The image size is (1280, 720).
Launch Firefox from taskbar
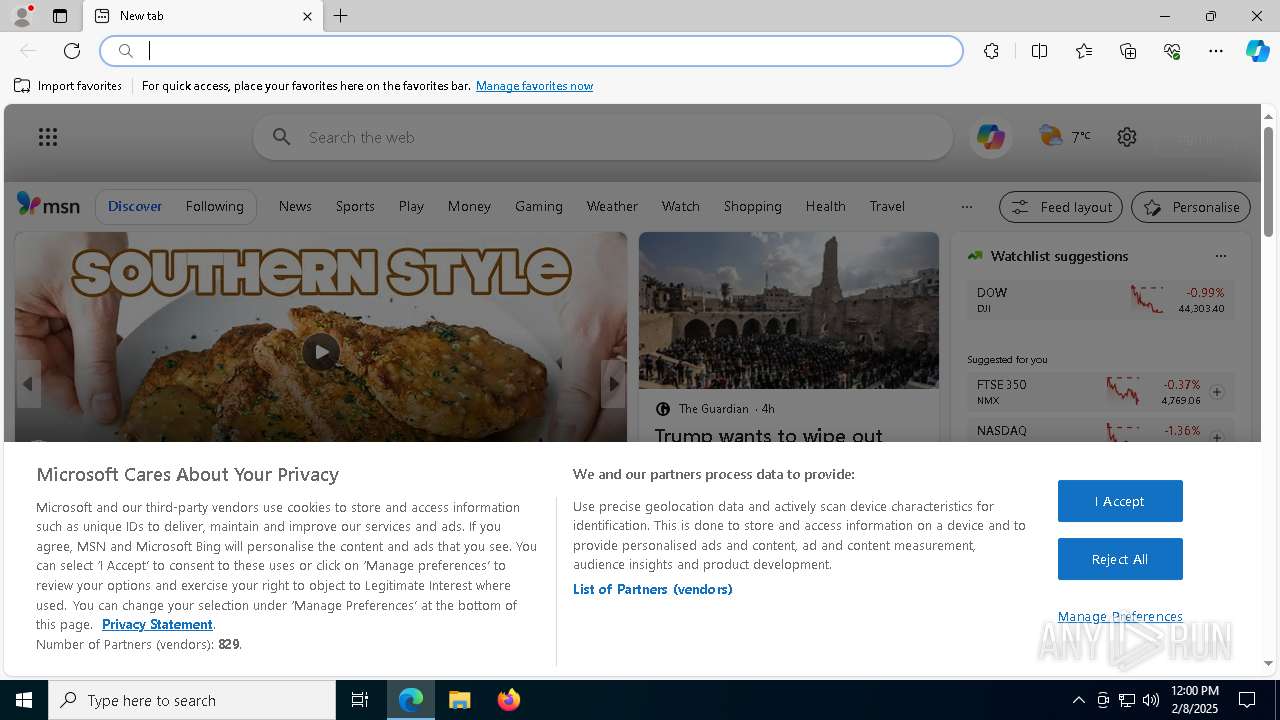tap(508, 700)
